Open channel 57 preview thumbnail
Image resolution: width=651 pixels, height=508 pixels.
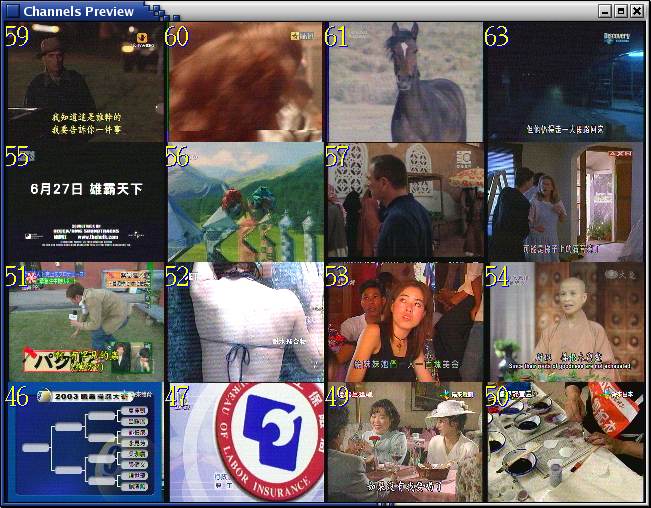[x=404, y=202]
